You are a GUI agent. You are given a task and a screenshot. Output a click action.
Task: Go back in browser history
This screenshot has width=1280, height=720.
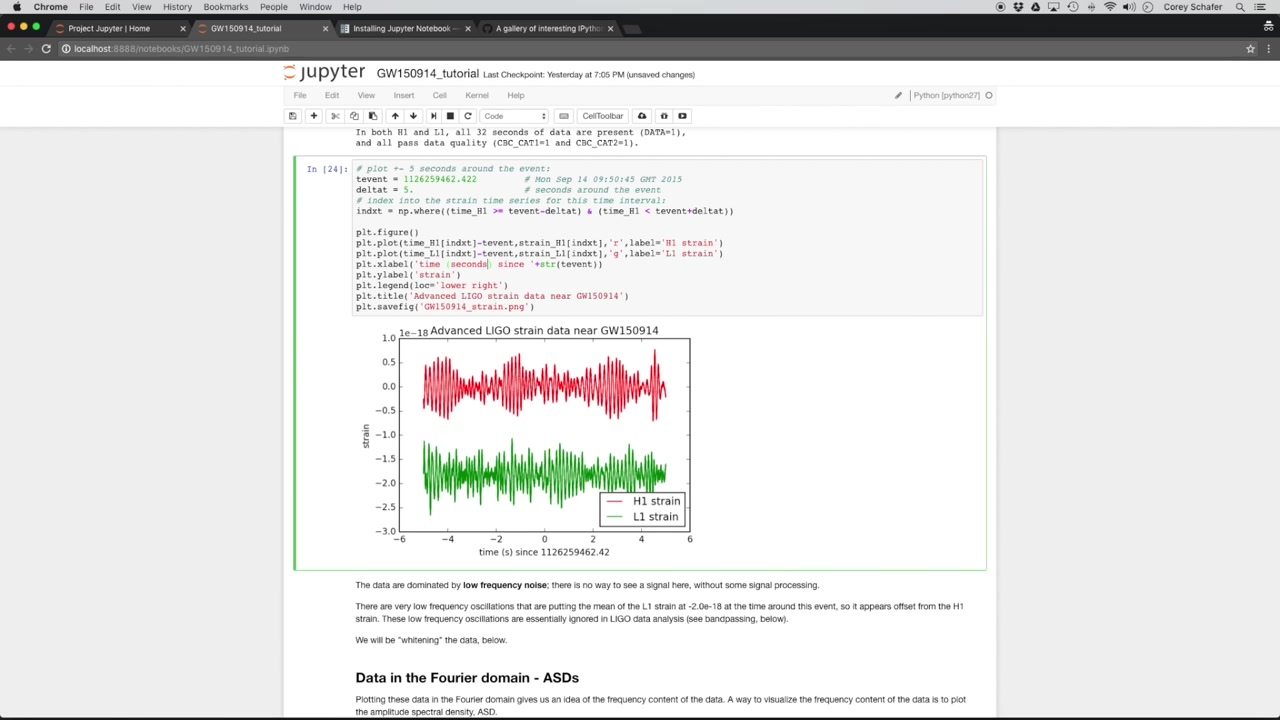coord(11,48)
